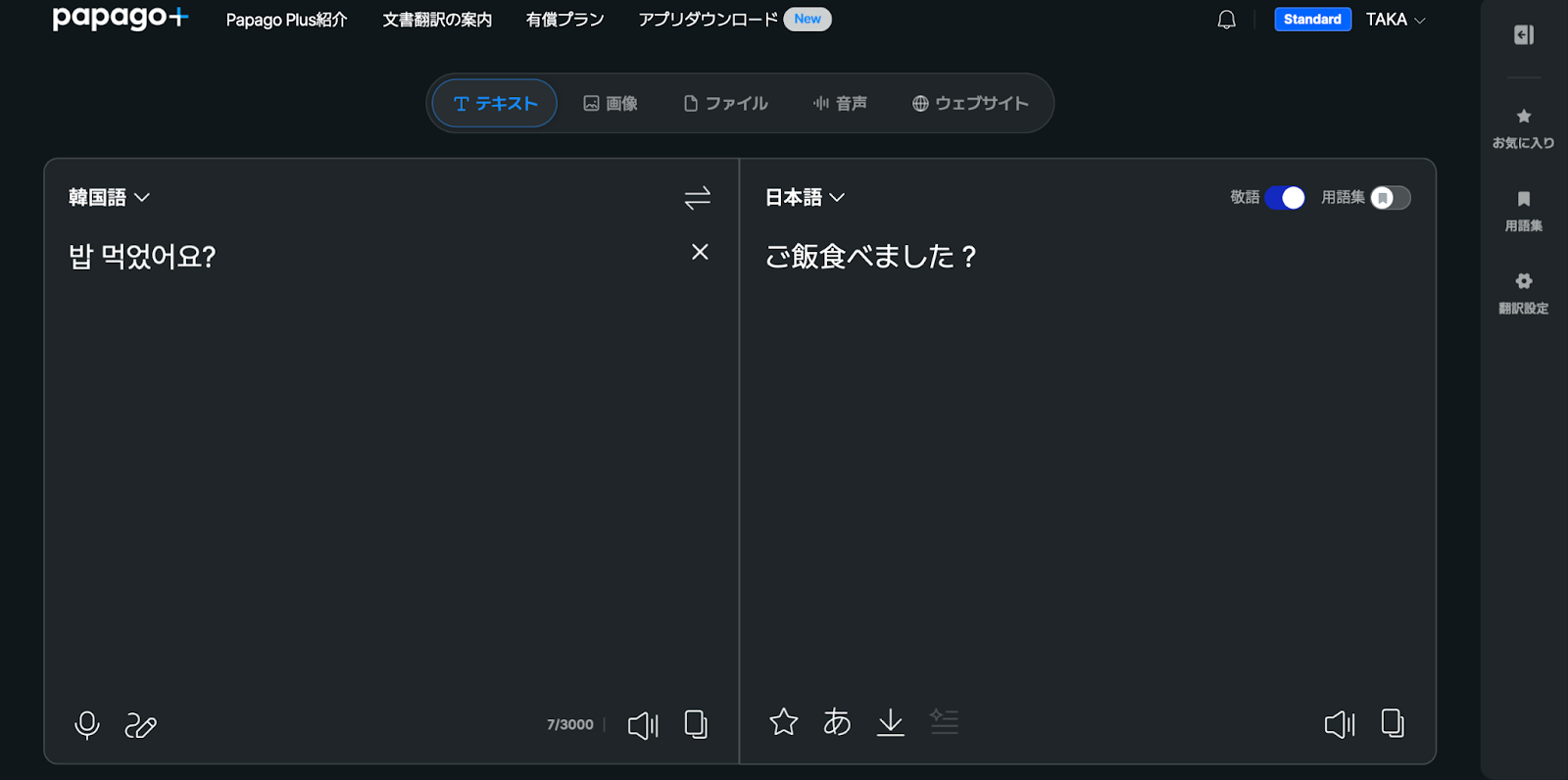
Task: Click the New badge
Action: [x=808, y=20]
